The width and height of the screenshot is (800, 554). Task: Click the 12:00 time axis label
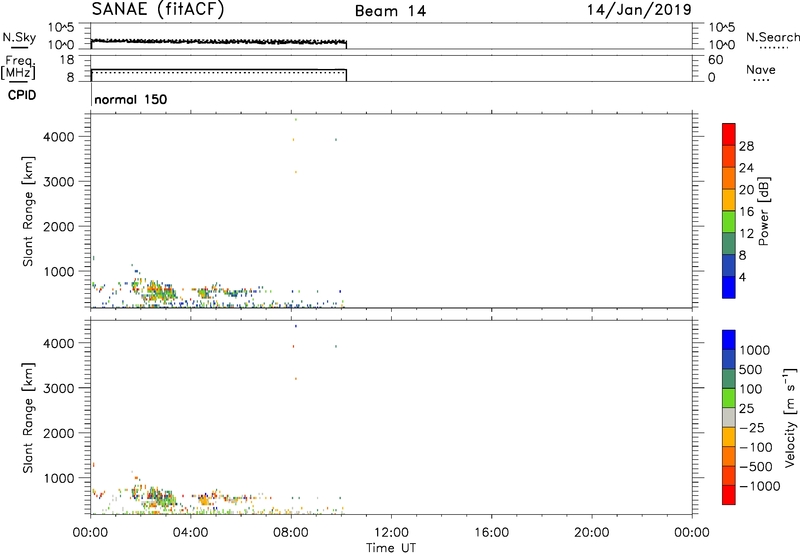click(x=391, y=533)
